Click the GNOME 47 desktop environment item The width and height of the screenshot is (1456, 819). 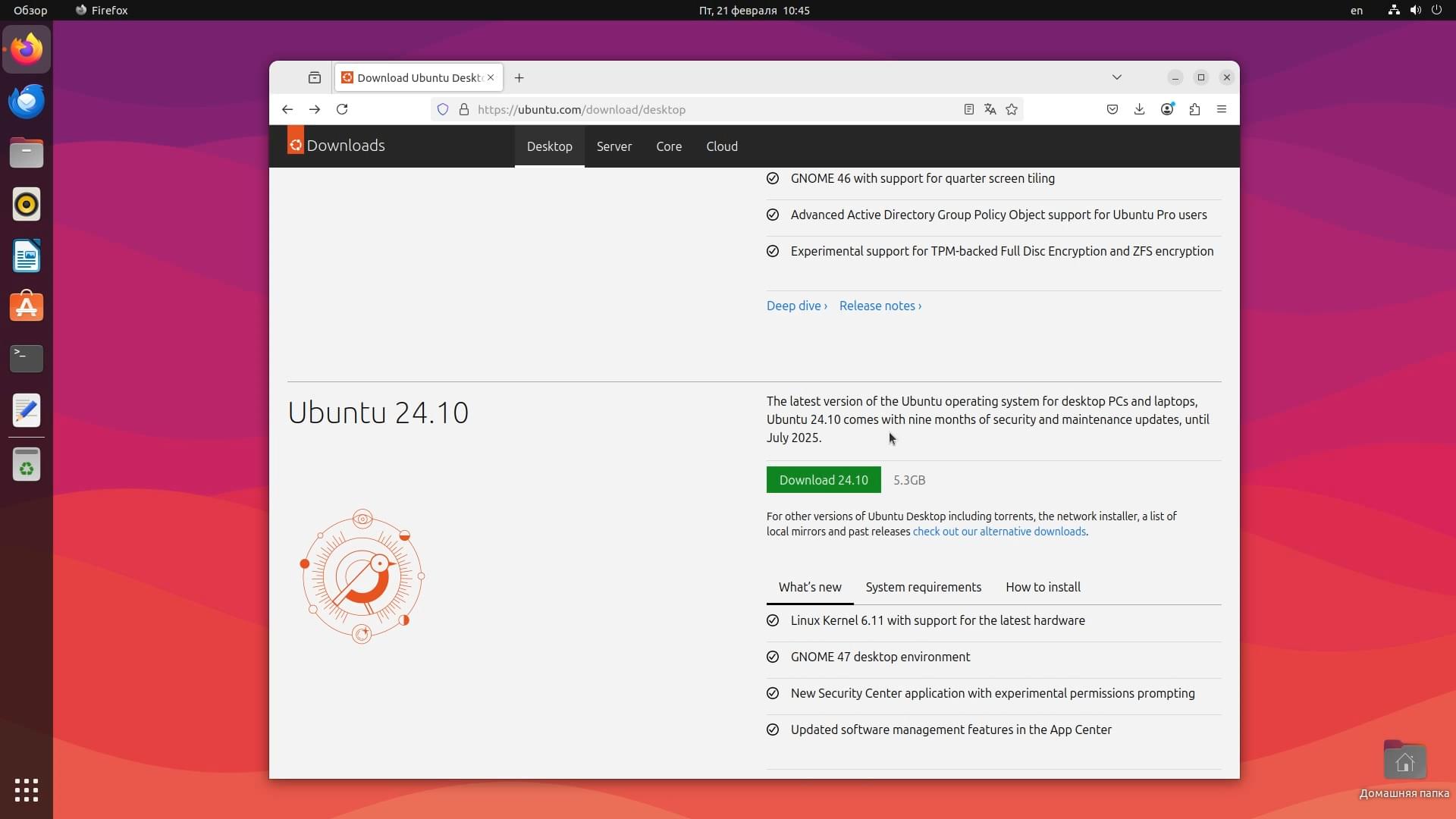click(x=880, y=657)
